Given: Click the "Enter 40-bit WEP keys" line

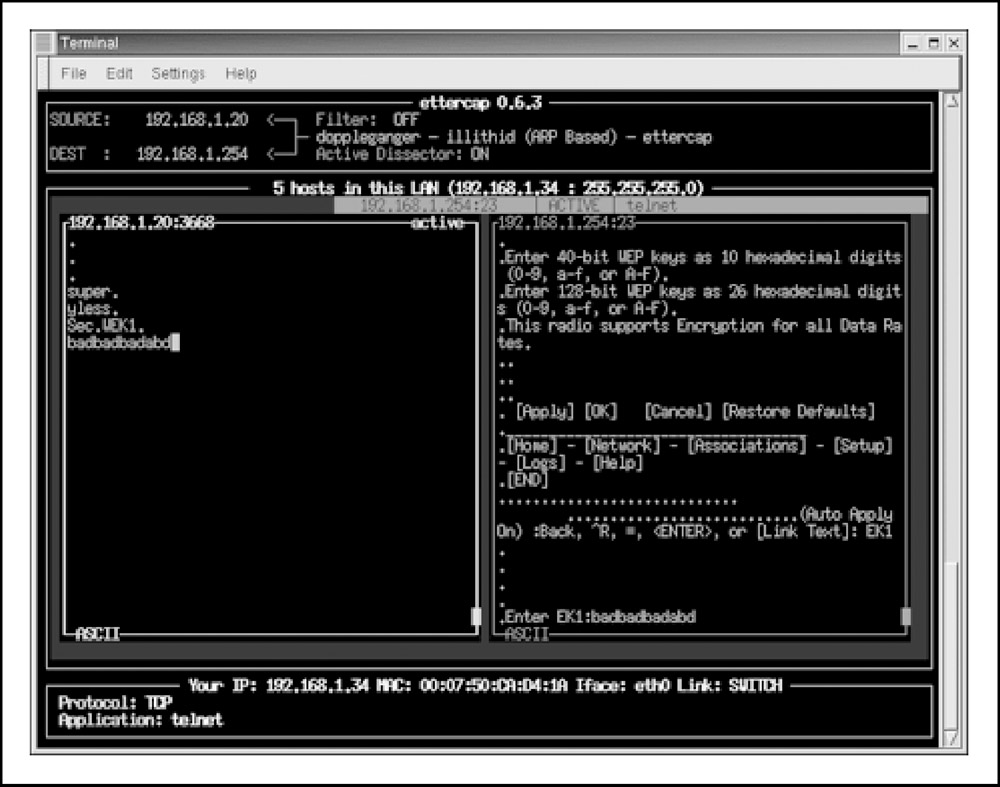Looking at the screenshot, I should coord(700,266).
